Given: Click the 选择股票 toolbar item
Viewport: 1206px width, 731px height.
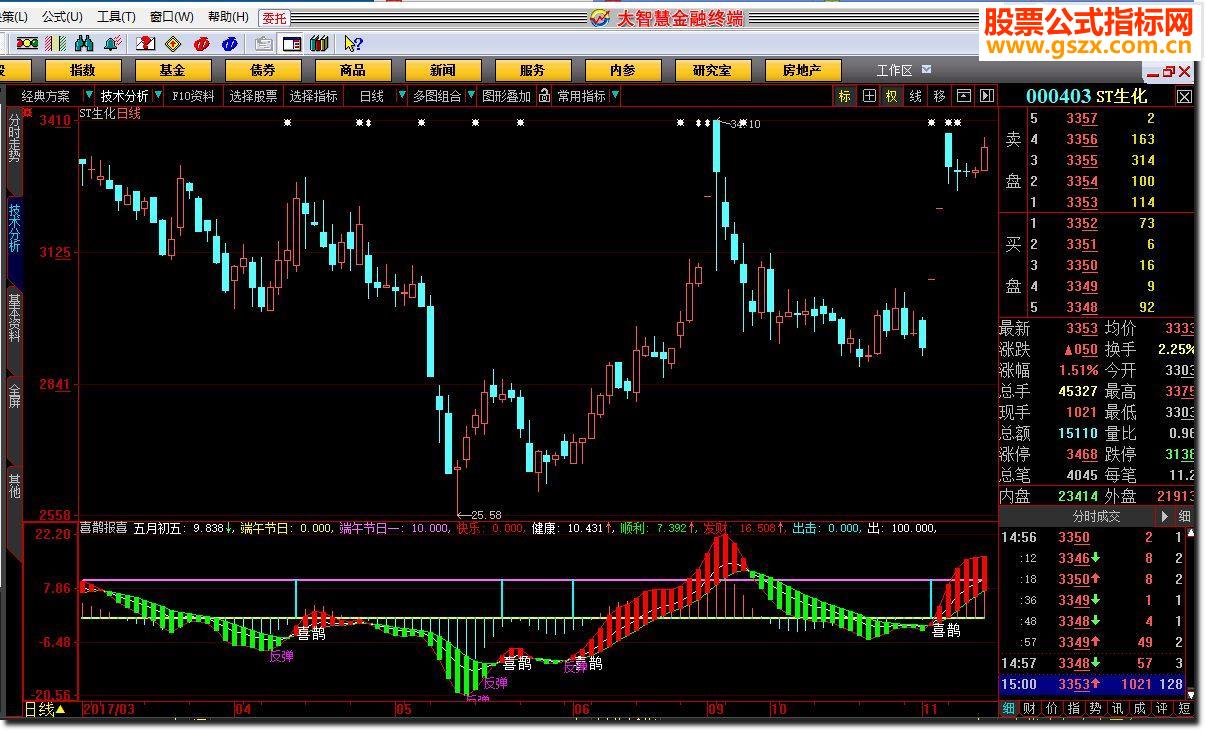Looking at the screenshot, I should pos(253,96).
